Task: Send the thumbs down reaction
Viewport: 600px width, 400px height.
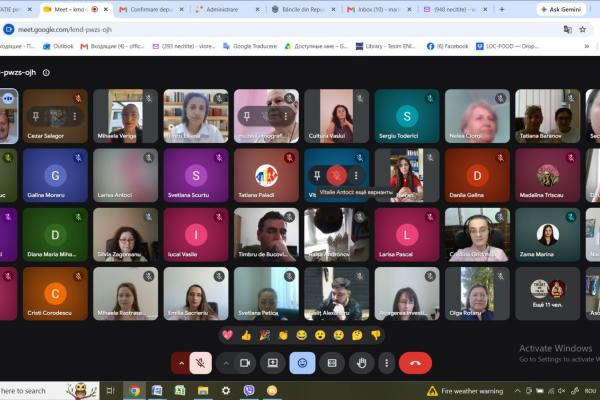Action: pyautogui.click(x=376, y=335)
